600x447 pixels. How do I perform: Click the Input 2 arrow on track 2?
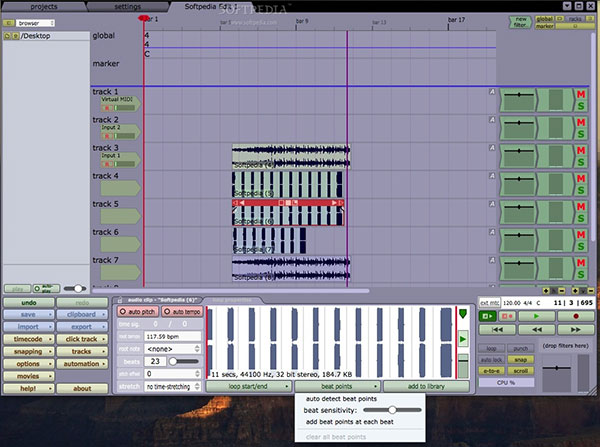[120, 132]
